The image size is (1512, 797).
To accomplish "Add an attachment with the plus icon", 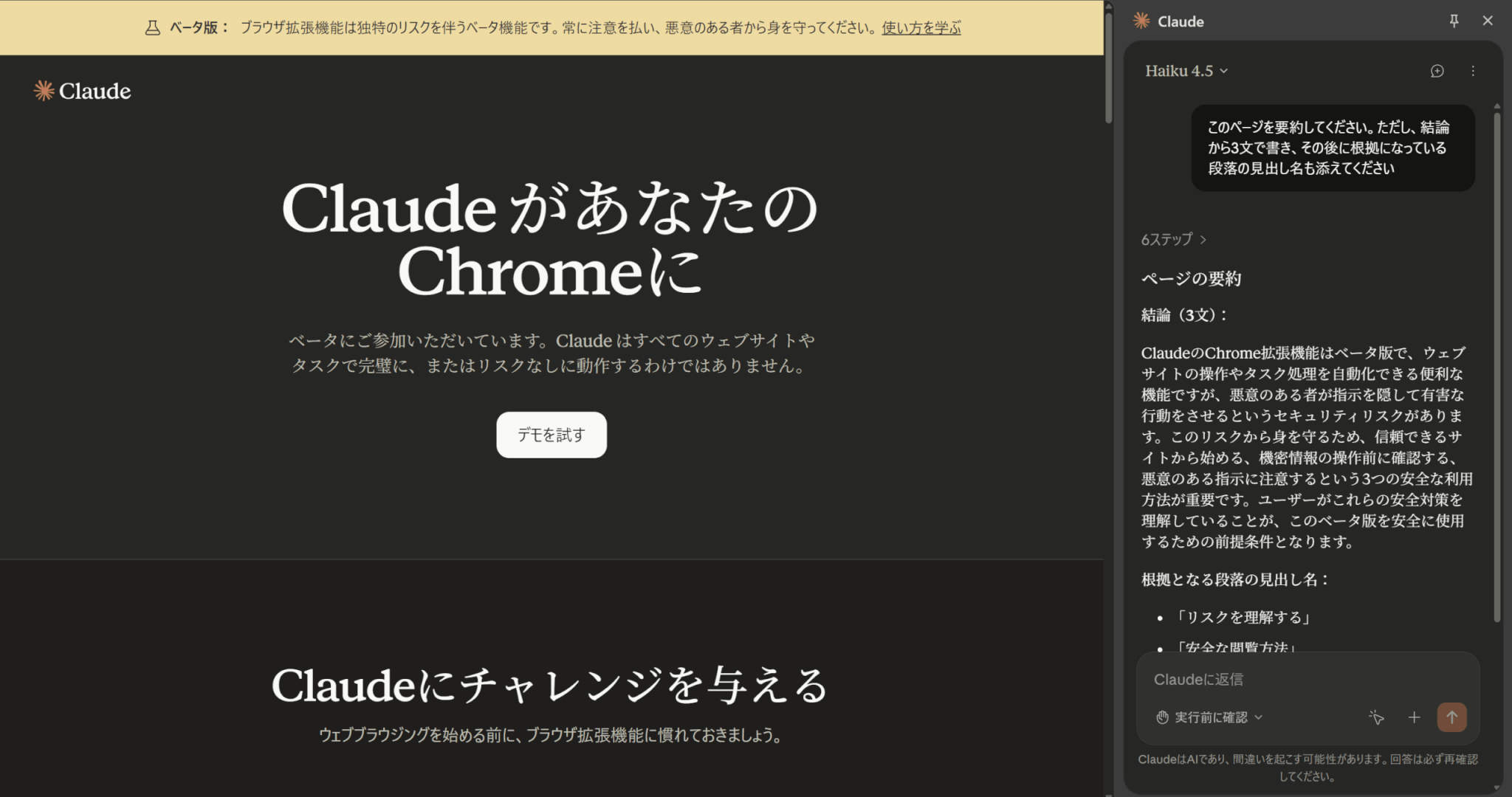I will click(1414, 717).
